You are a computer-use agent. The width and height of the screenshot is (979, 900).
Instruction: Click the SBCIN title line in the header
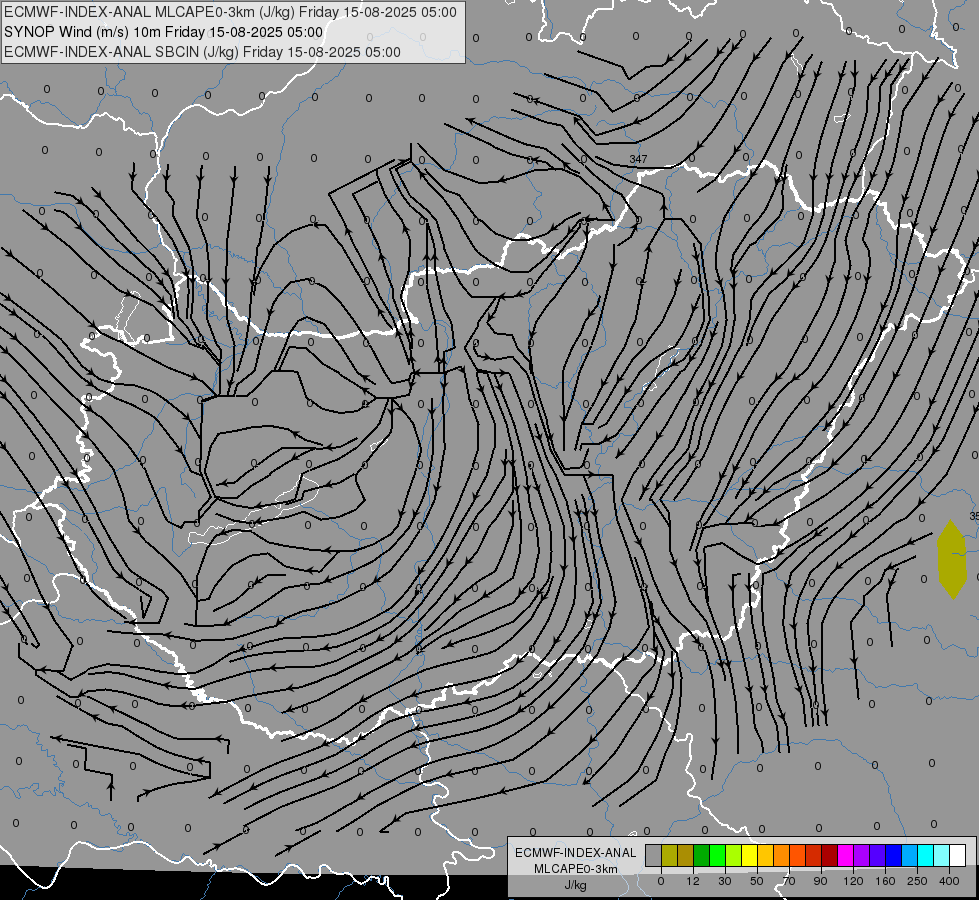click(x=202, y=52)
